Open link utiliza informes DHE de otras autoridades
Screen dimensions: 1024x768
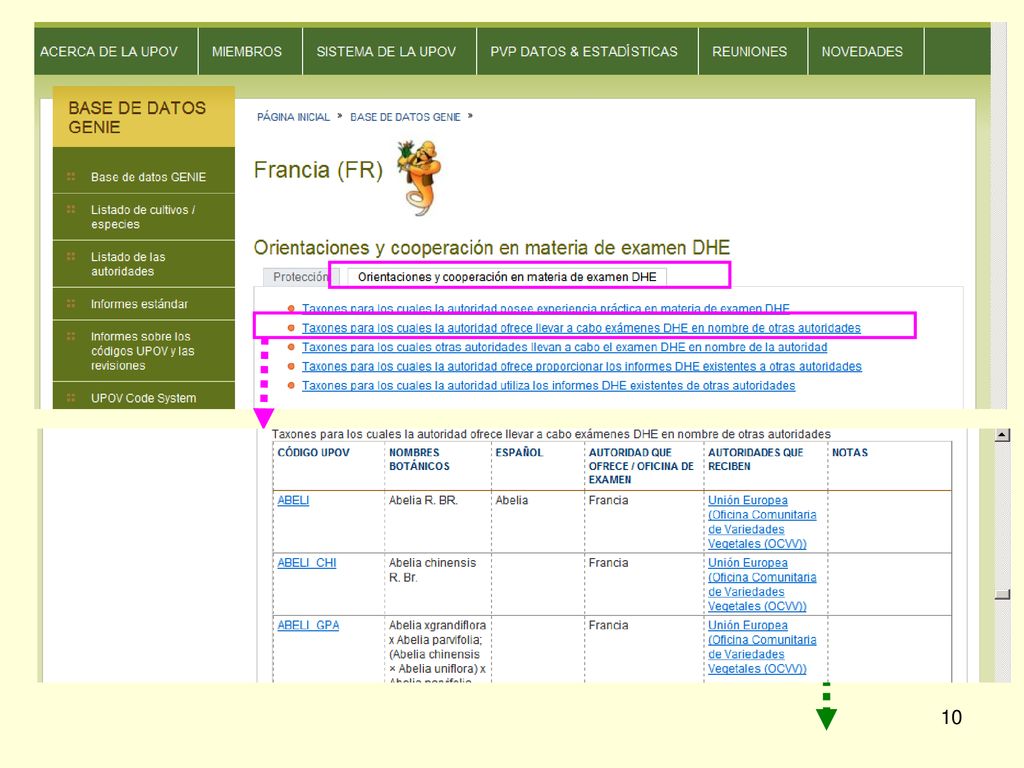[549, 385]
